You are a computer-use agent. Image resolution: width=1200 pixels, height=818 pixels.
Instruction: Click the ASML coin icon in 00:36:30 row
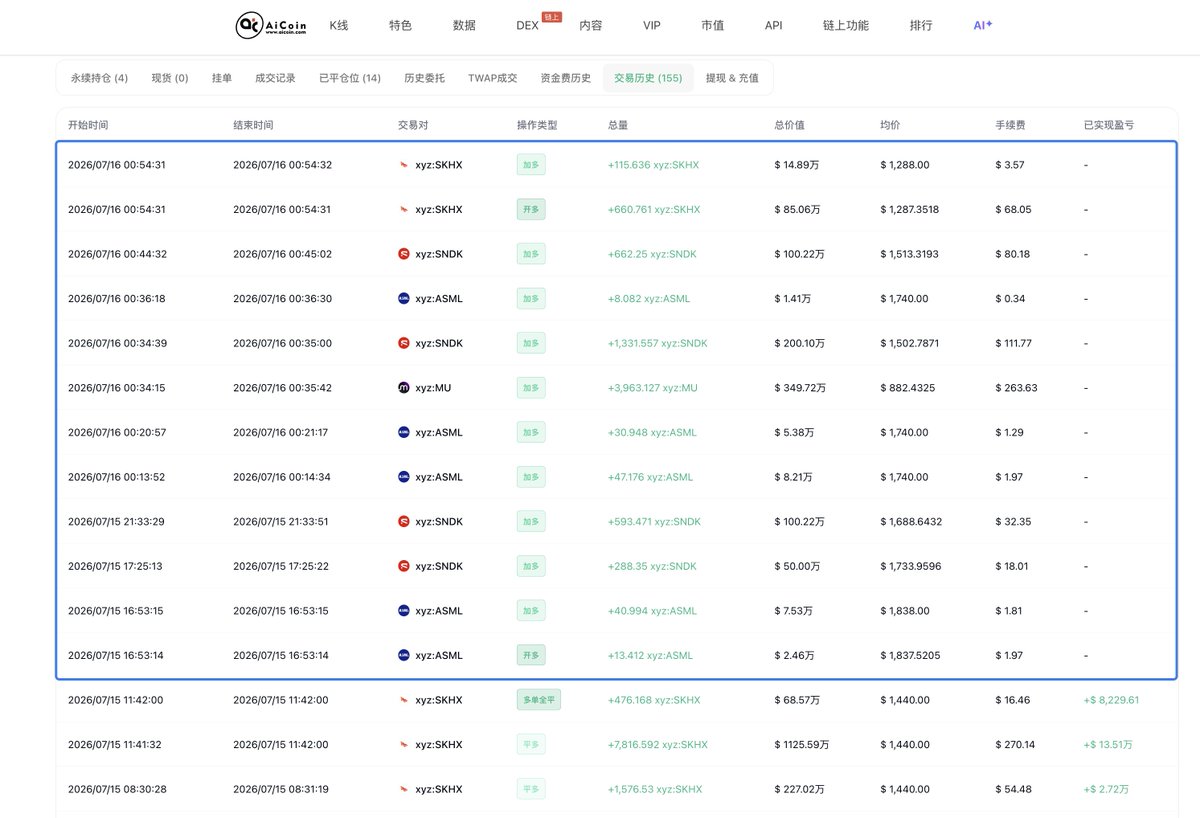[x=404, y=298]
